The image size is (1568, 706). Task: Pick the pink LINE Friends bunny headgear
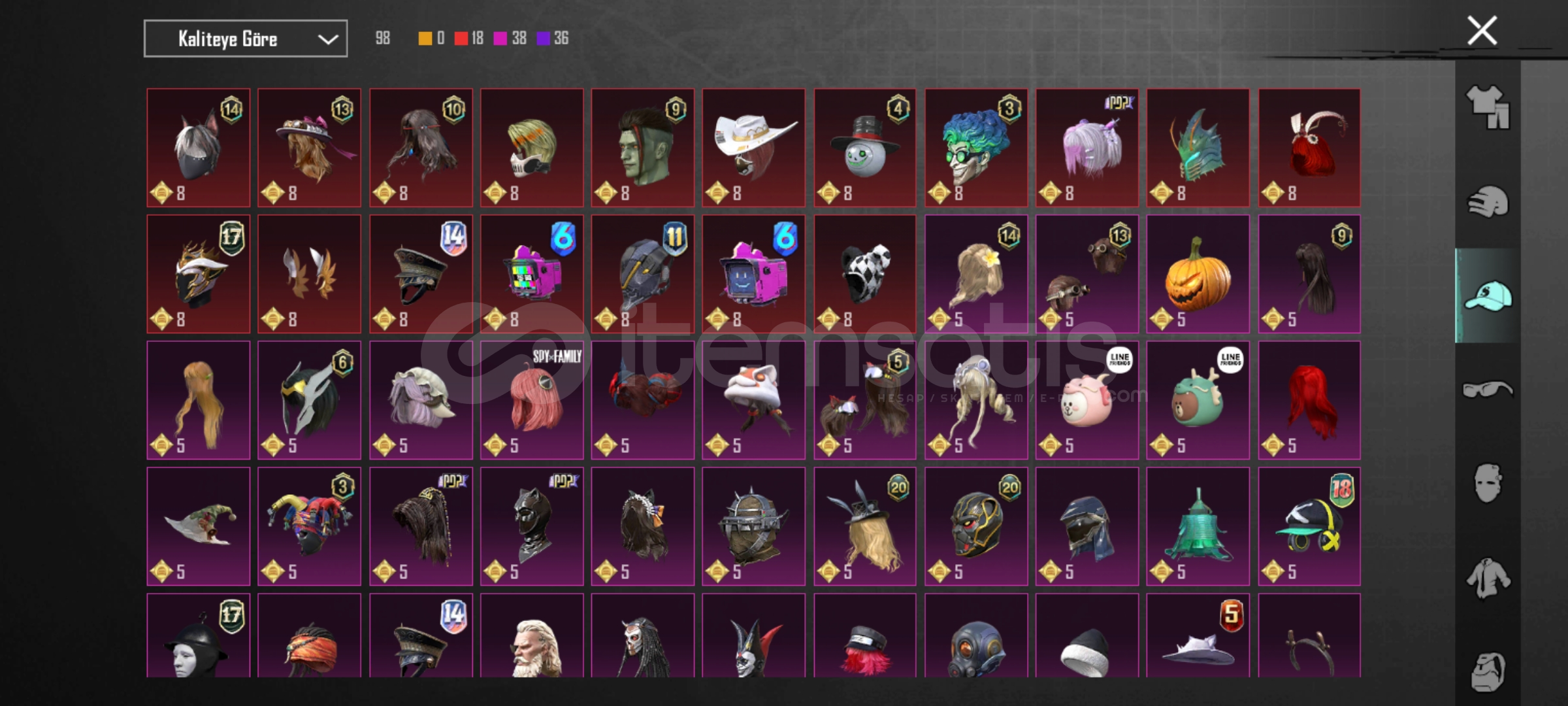1087,400
